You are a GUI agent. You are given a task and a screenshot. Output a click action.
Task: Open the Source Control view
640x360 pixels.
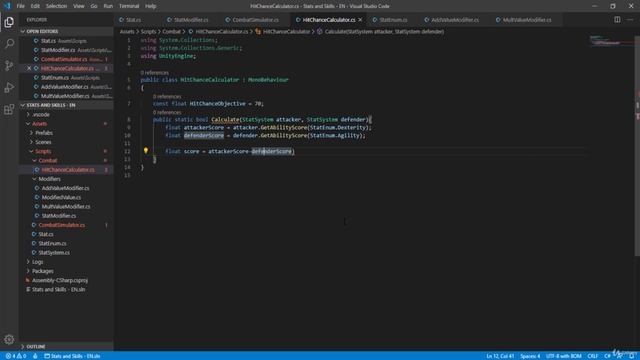coord(9,66)
